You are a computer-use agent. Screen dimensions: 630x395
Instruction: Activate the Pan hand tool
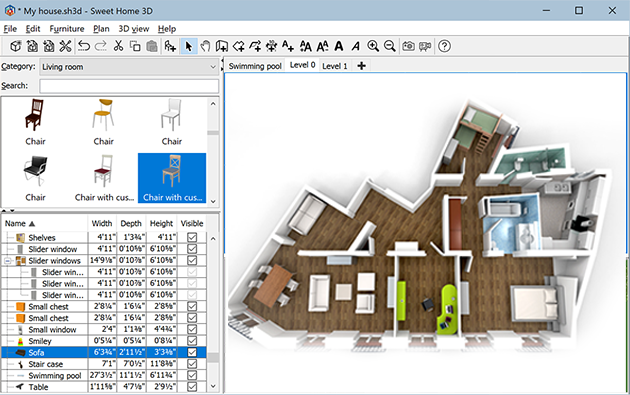(205, 46)
